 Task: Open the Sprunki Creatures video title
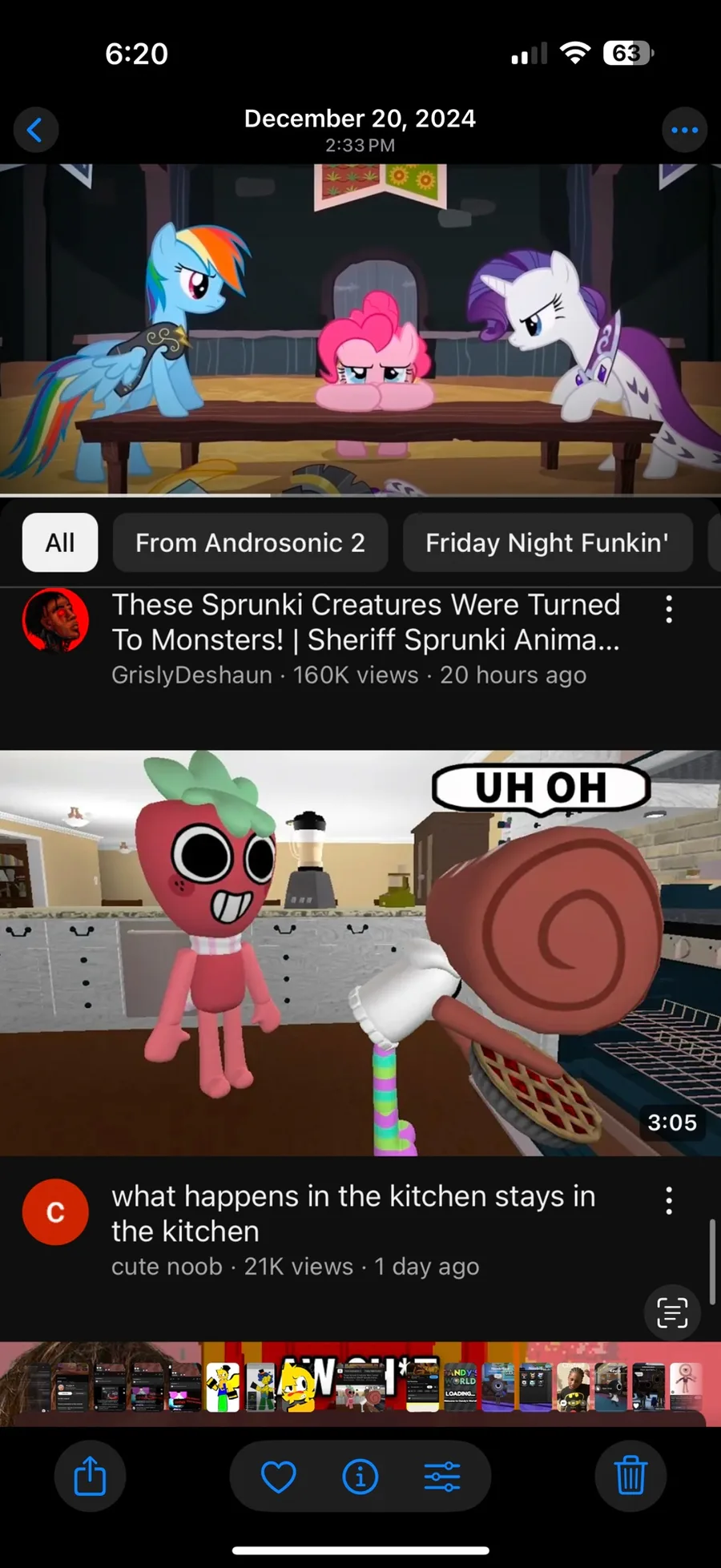click(366, 622)
